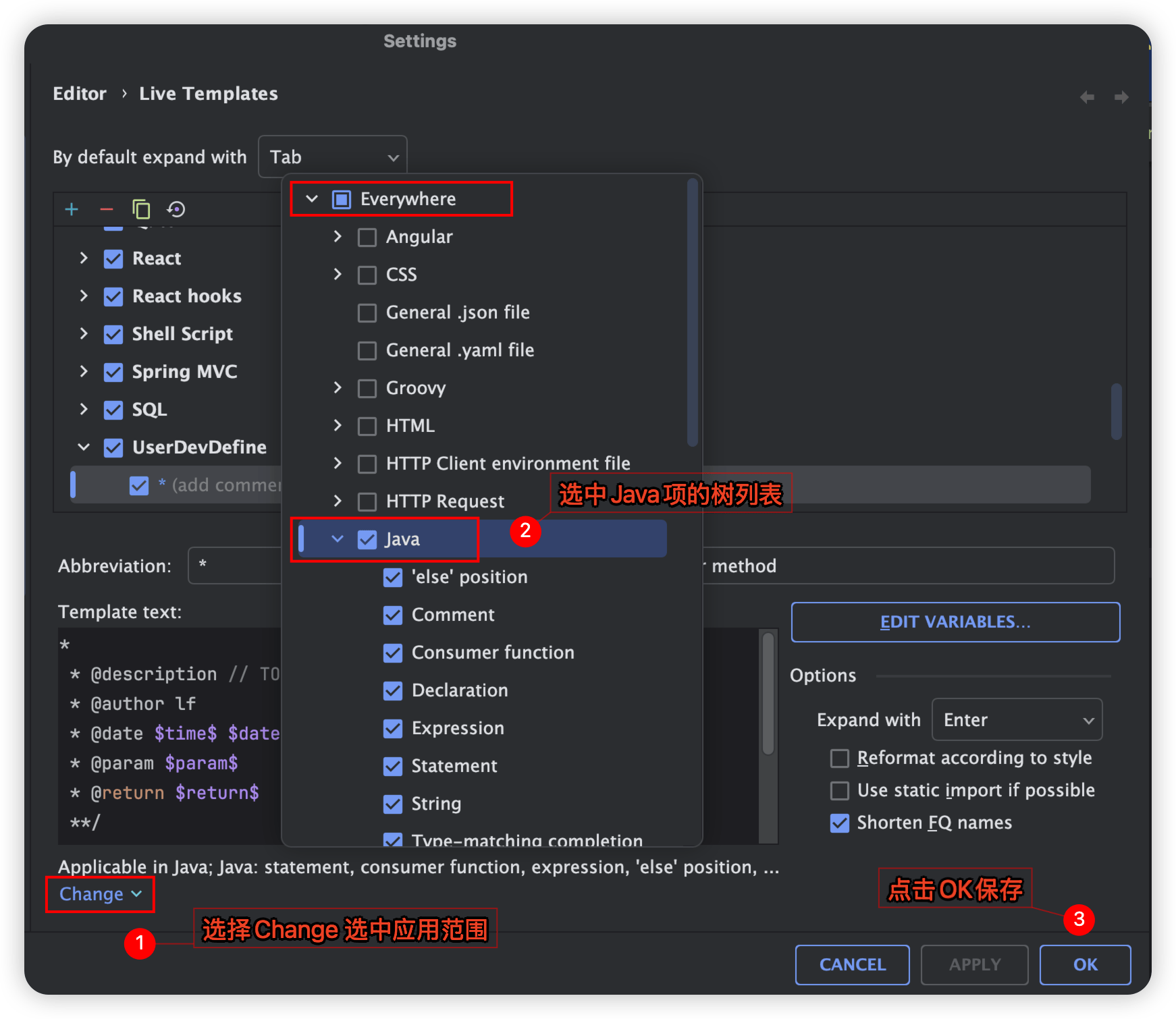Check the CSS context checkbox
The image size is (1176, 1019).
tap(367, 275)
